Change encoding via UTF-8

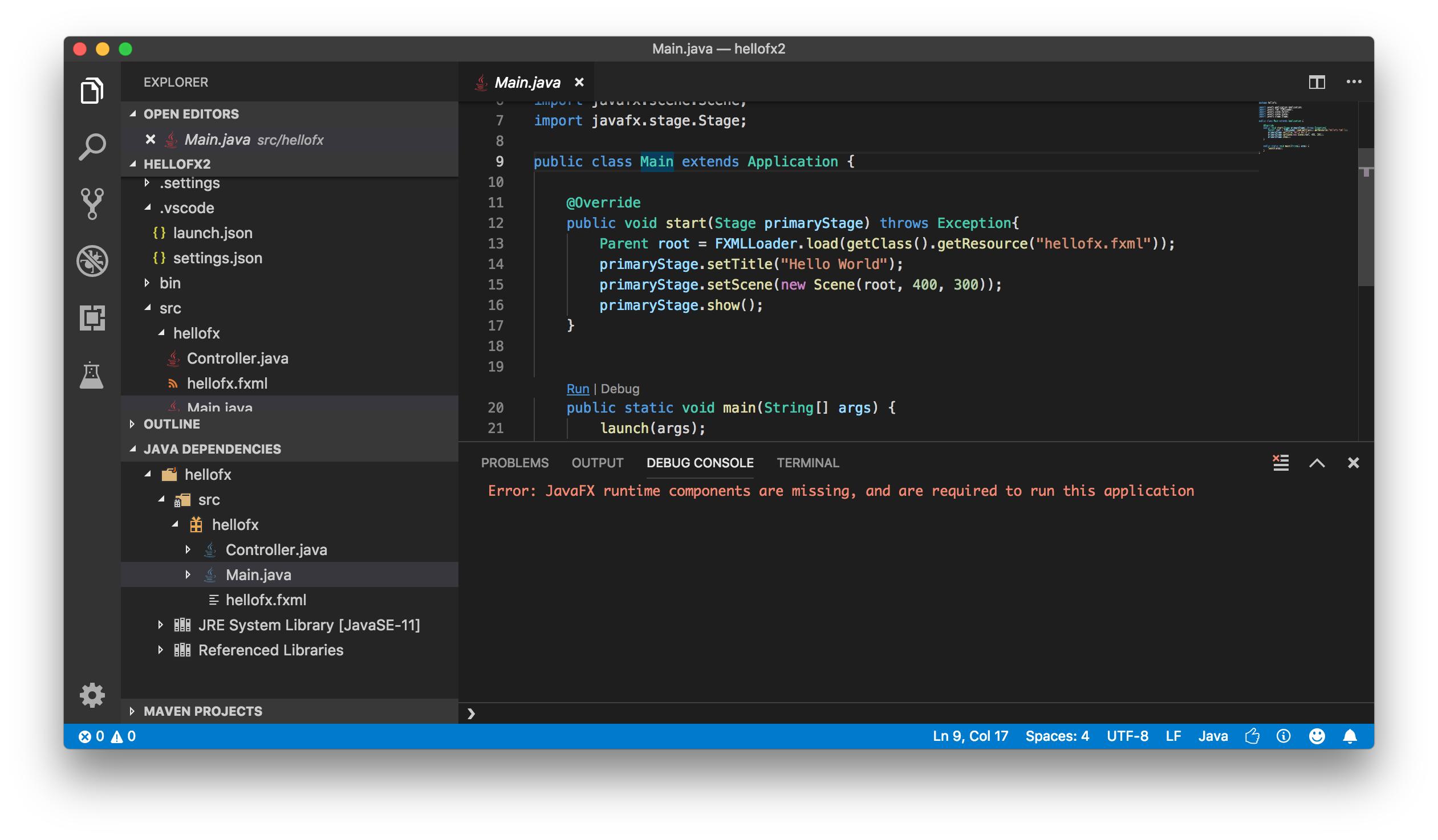(x=1127, y=736)
